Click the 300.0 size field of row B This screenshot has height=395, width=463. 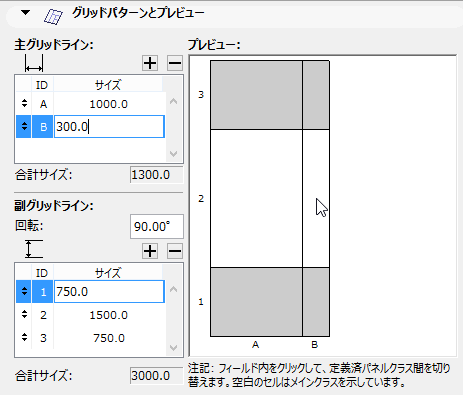tap(109, 127)
